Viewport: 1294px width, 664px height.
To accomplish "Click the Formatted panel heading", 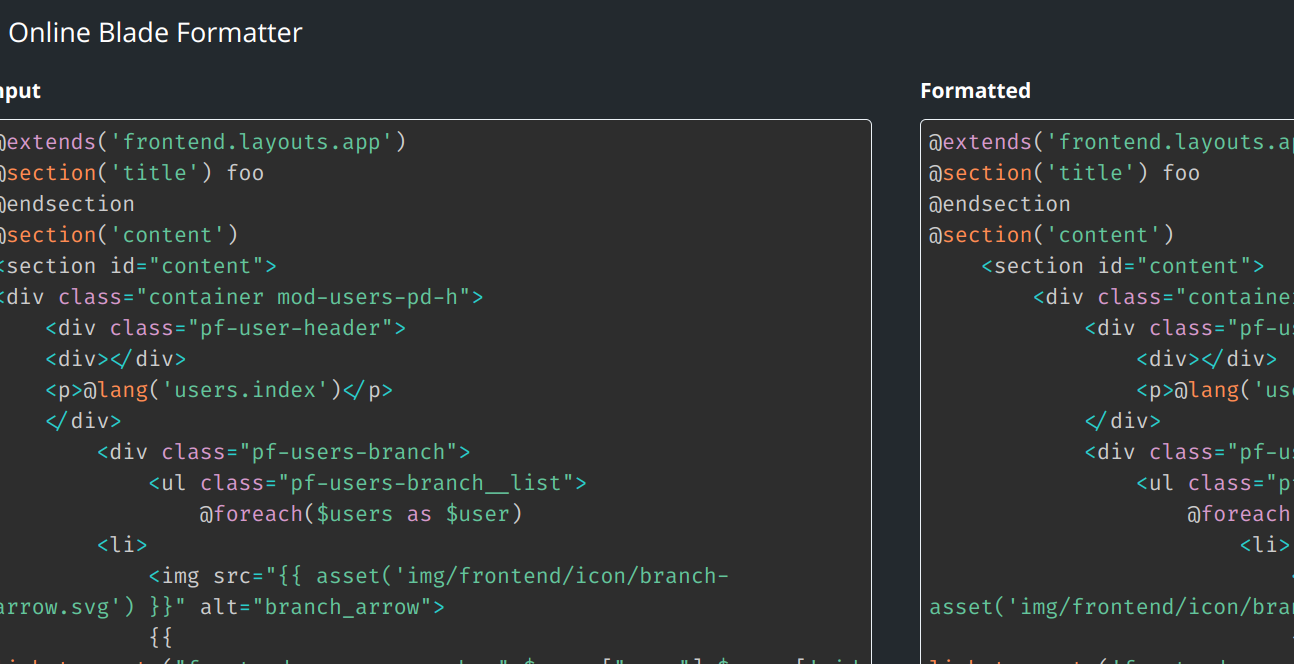I will 975,91.
